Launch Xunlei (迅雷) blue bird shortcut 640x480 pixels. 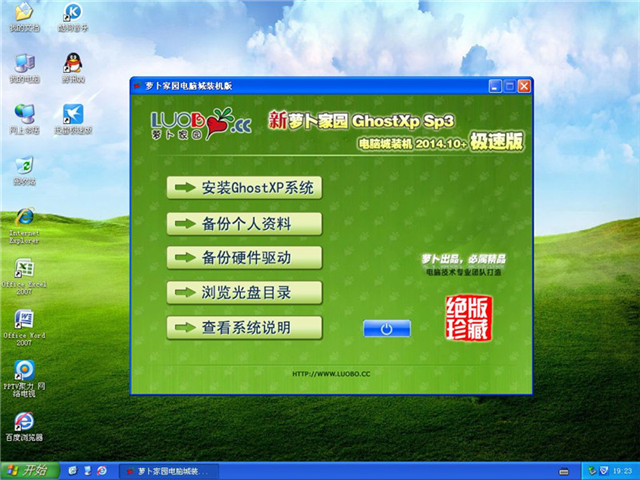click(x=73, y=119)
